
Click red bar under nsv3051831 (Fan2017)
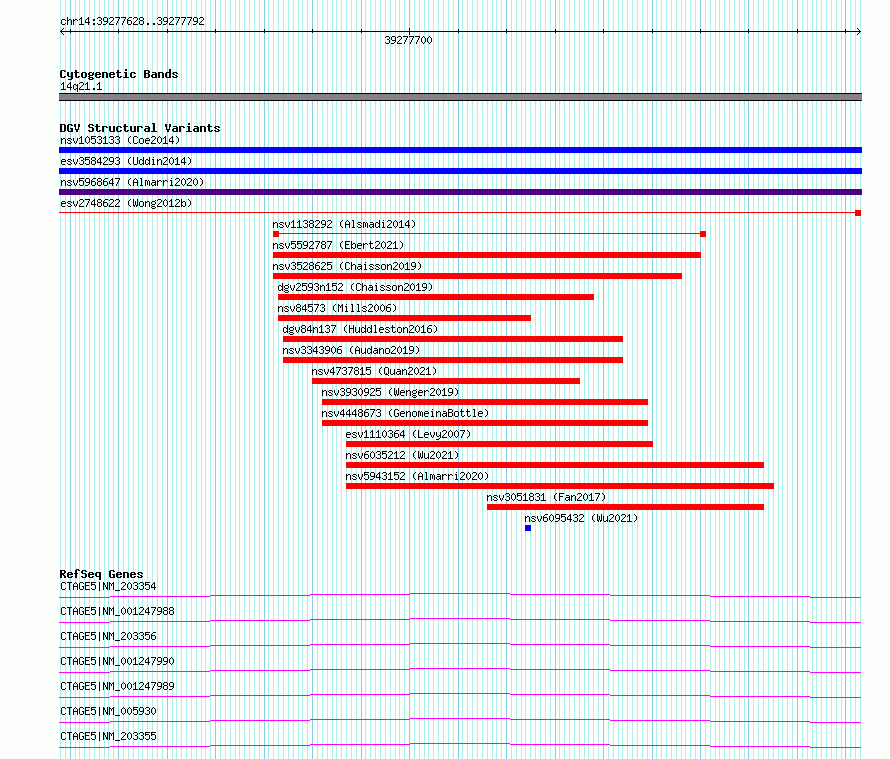625,507
